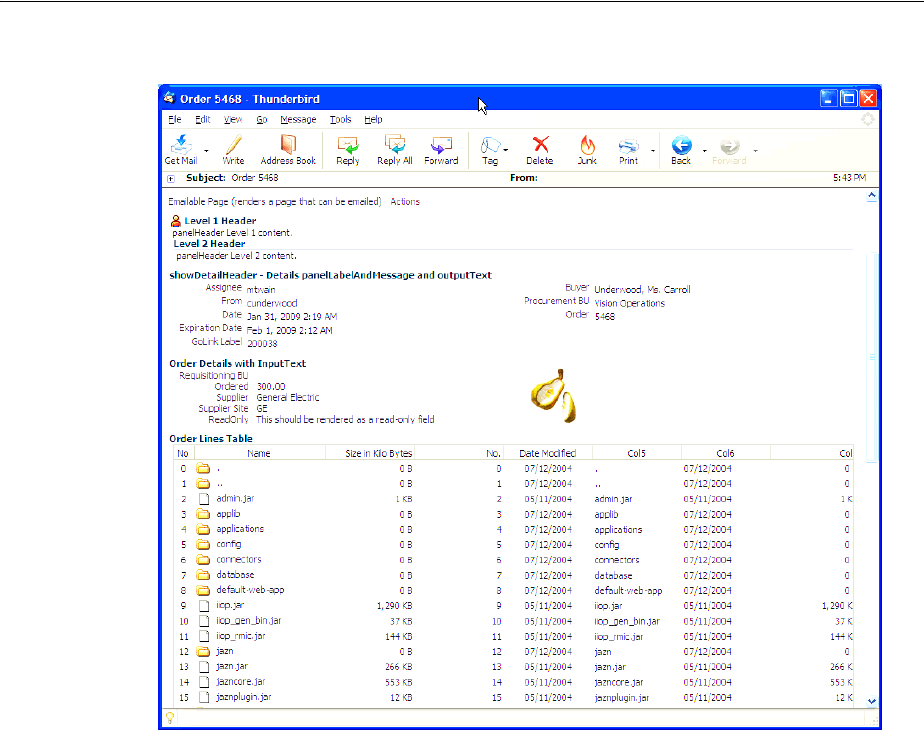This screenshot has height=730, width=924.
Task: Click the file icon for jaznplugin.jar
Action: tap(204, 698)
